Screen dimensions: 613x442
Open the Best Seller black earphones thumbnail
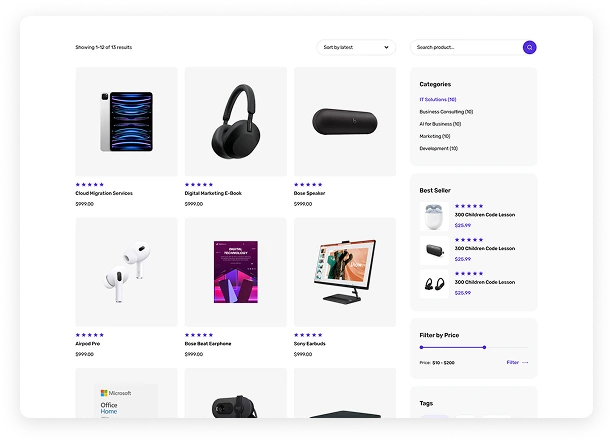coord(434,284)
